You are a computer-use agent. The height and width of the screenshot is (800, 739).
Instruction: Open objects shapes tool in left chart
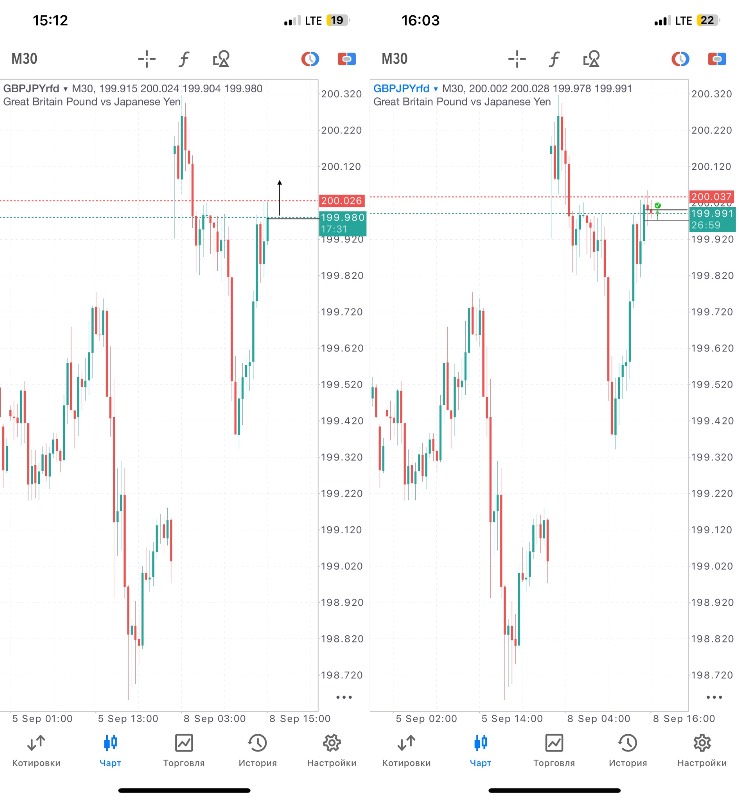point(222,59)
